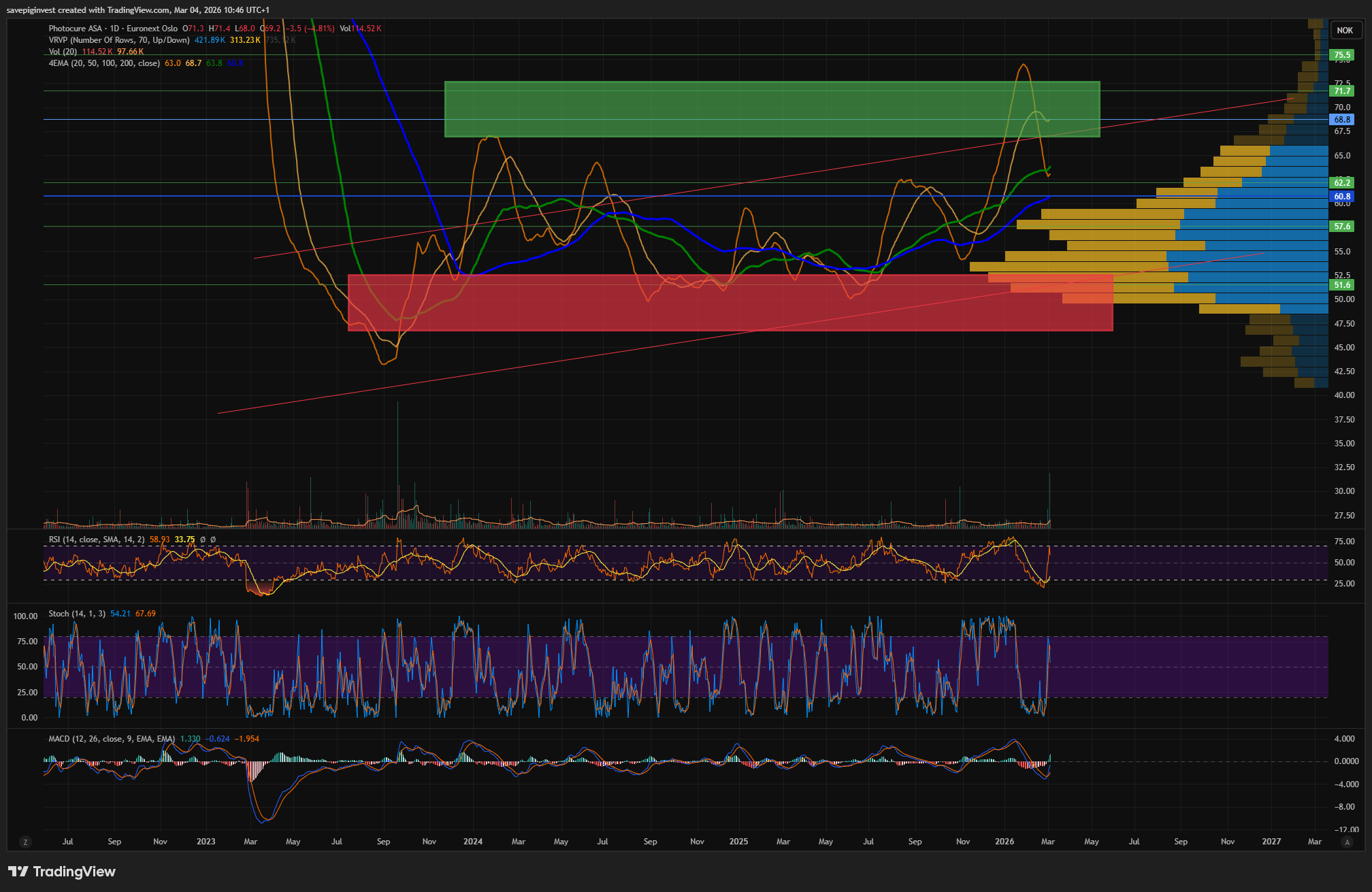Click the green 75.5 price label

(x=1341, y=55)
